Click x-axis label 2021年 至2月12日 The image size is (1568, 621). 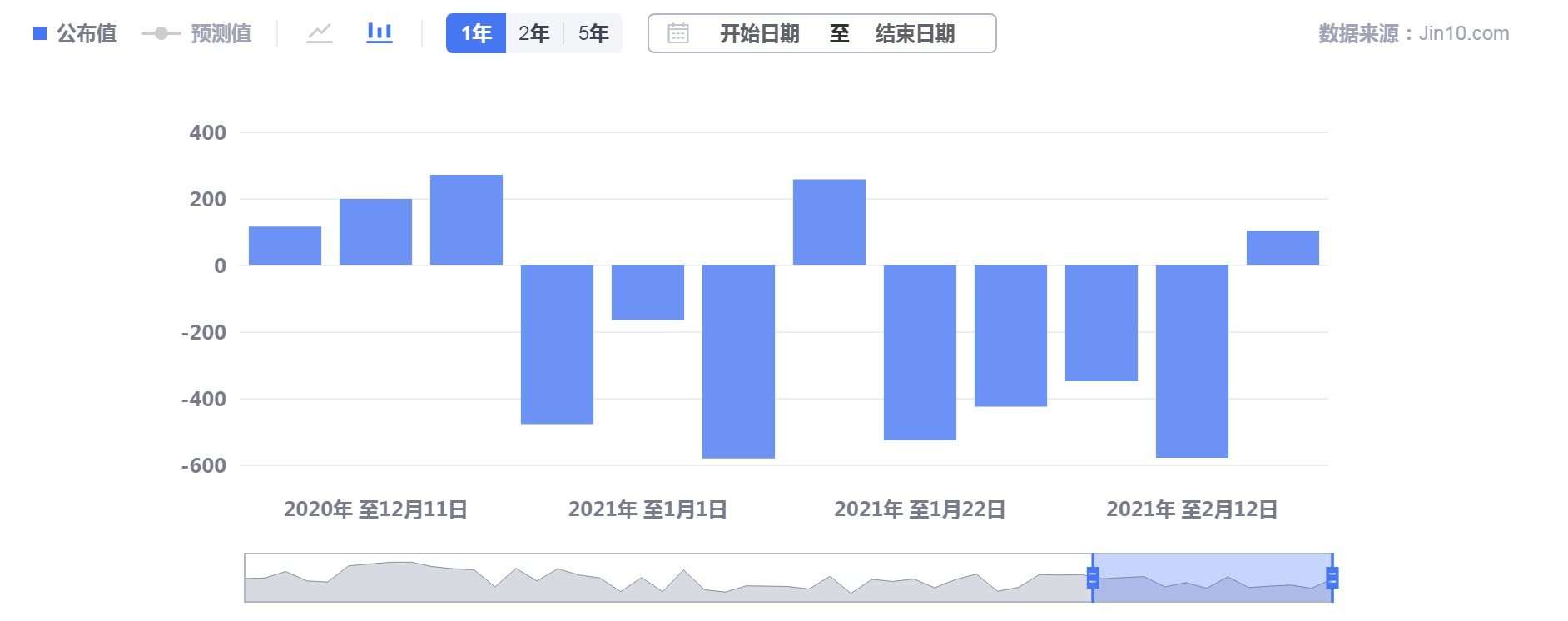pos(1192,509)
